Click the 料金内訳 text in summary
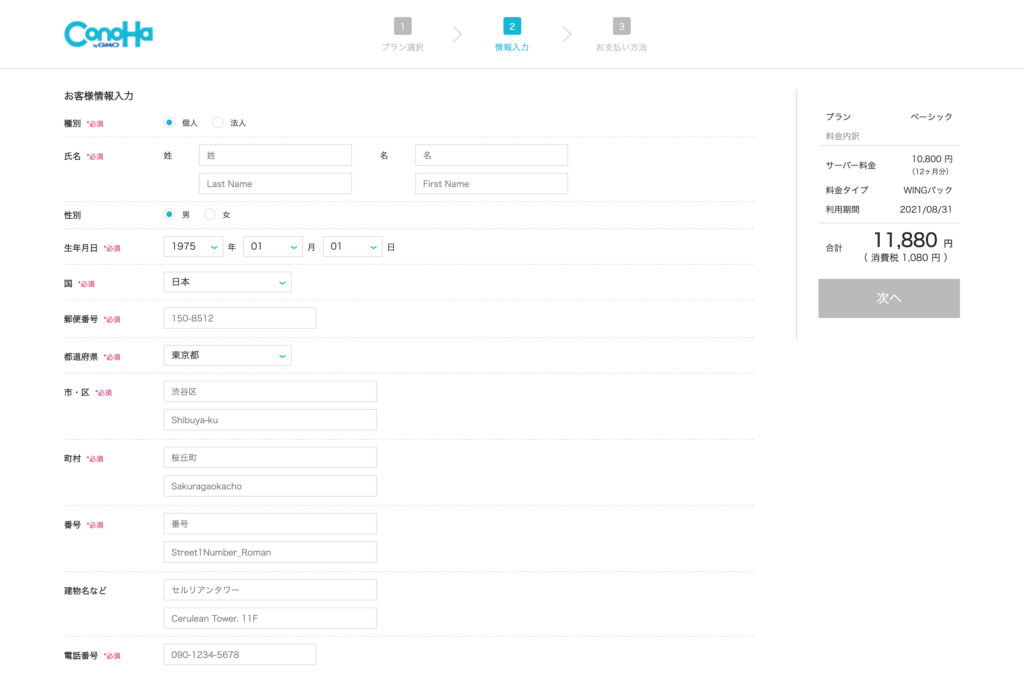 [842, 136]
